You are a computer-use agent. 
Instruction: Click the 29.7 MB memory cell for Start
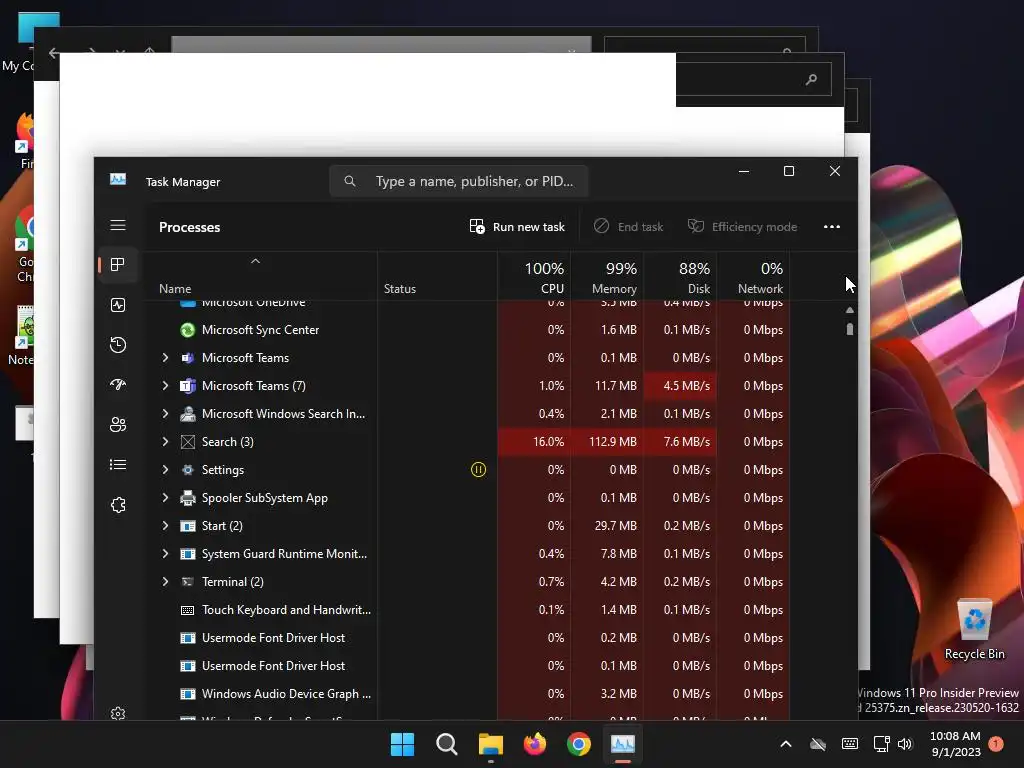tap(607, 526)
